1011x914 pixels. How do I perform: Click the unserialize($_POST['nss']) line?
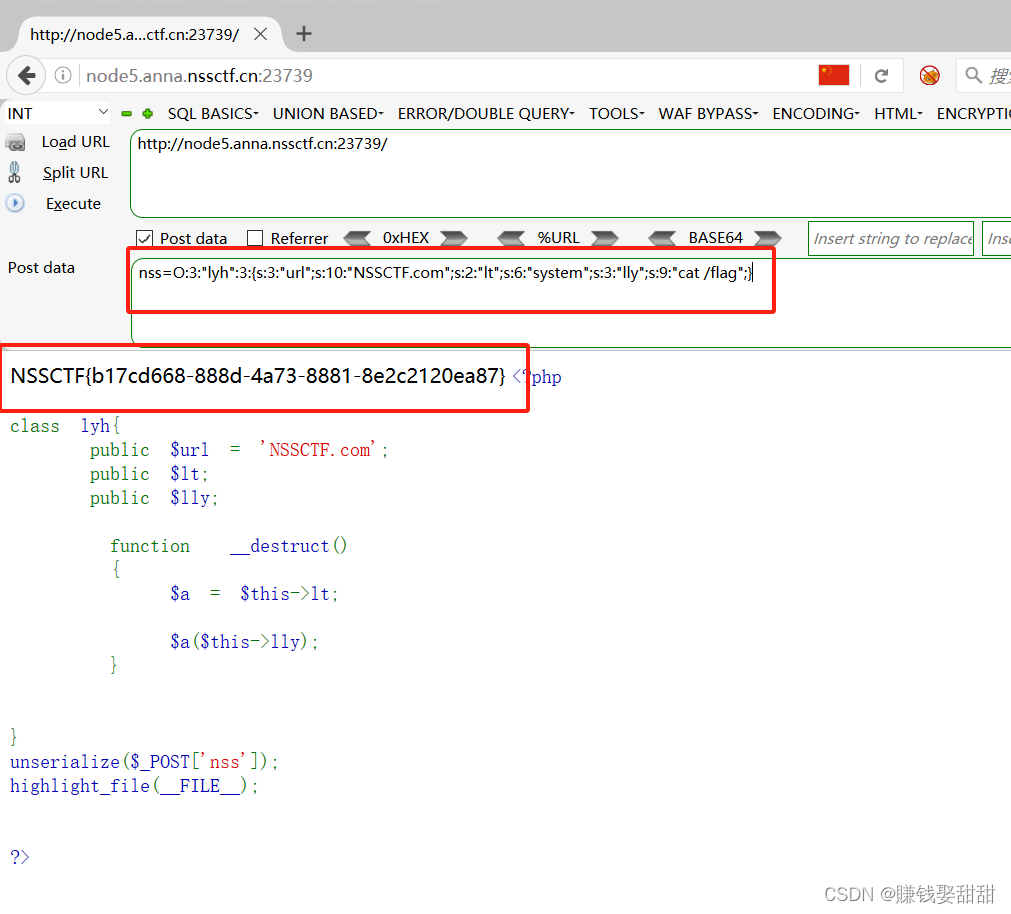coord(144,762)
